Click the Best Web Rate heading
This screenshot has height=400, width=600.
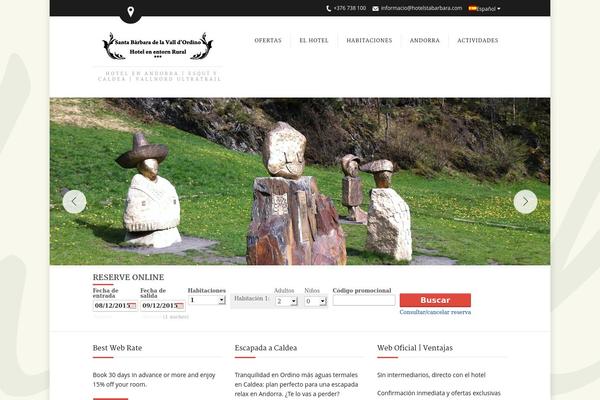click(x=117, y=348)
